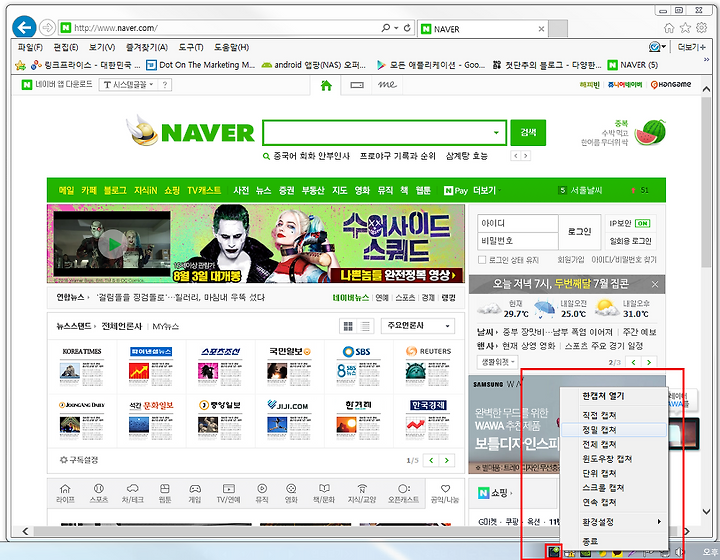This screenshot has width=720, height=560.
Task: Click the green 검색 button
Action: (x=528, y=133)
